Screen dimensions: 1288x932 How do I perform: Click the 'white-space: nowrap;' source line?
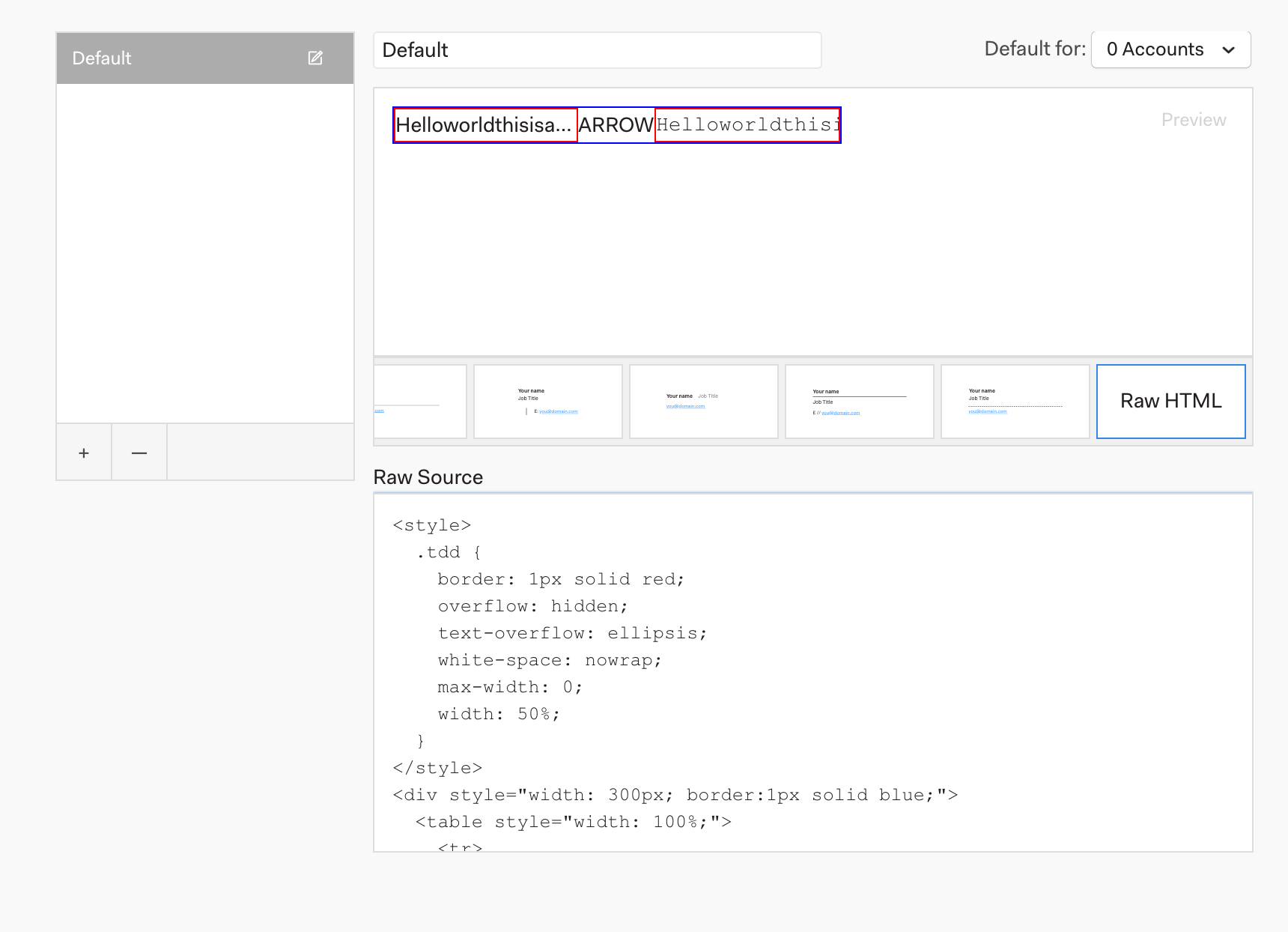550,660
